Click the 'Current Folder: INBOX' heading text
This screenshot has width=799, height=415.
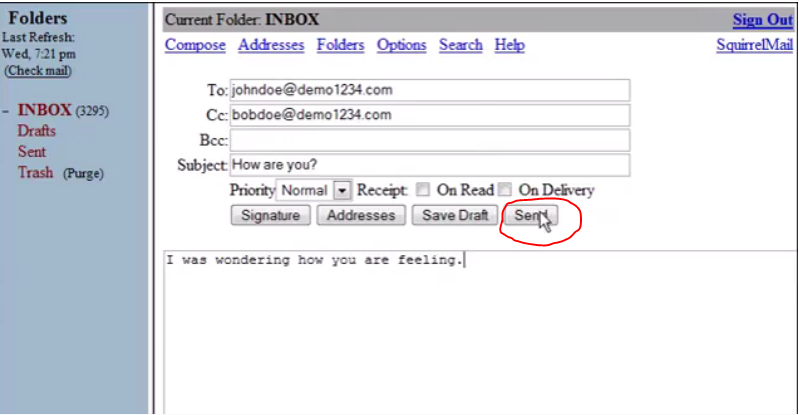pos(242,20)
